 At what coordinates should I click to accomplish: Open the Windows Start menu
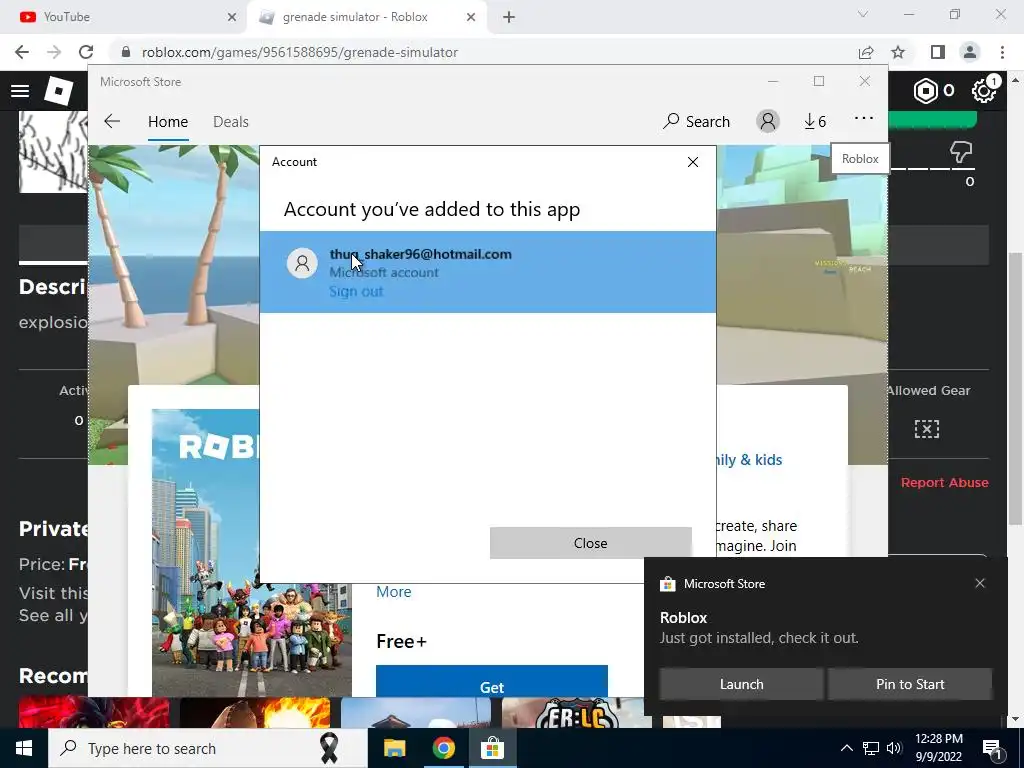24,748
